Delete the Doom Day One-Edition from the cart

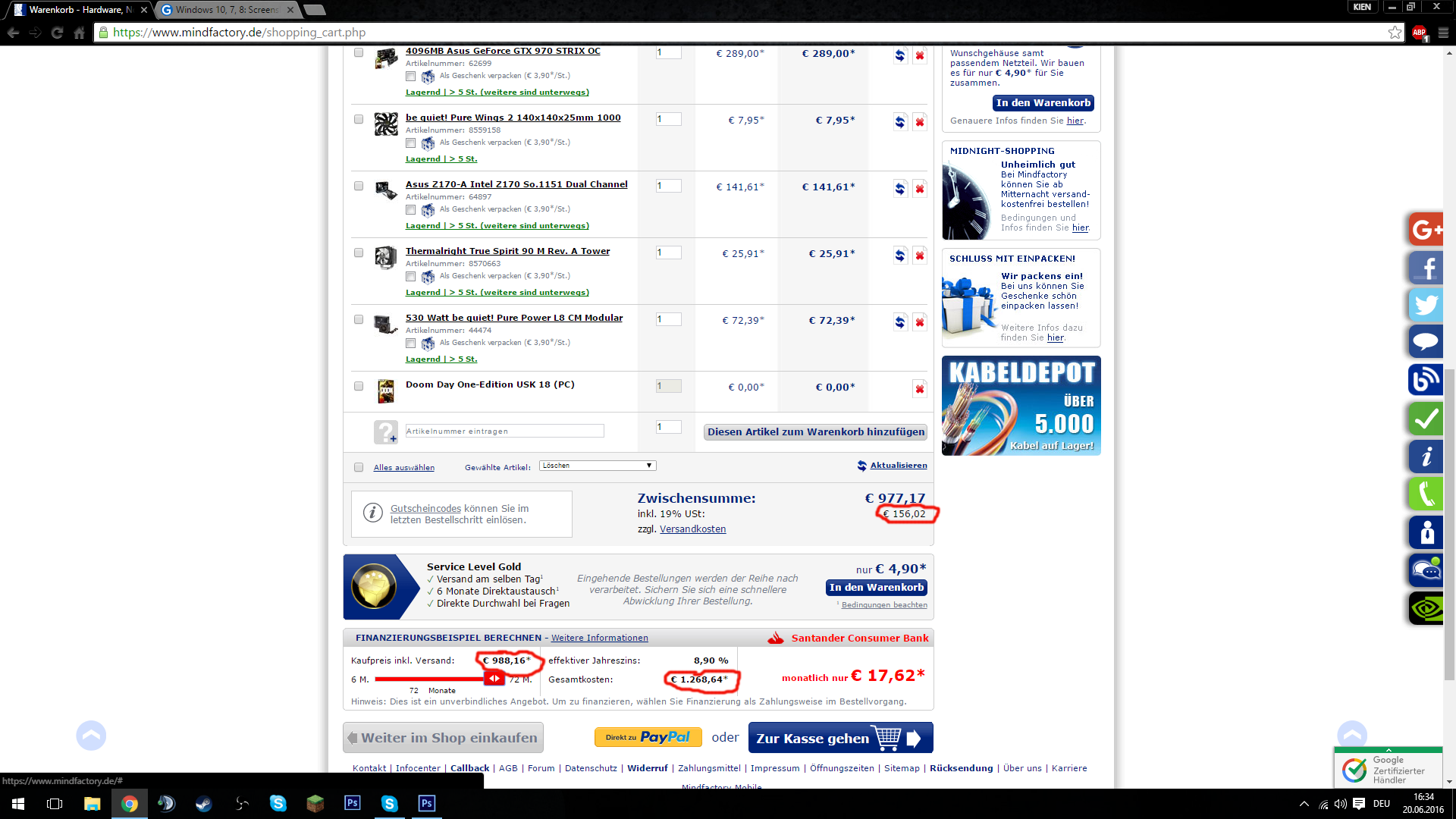tap(919, 389)
